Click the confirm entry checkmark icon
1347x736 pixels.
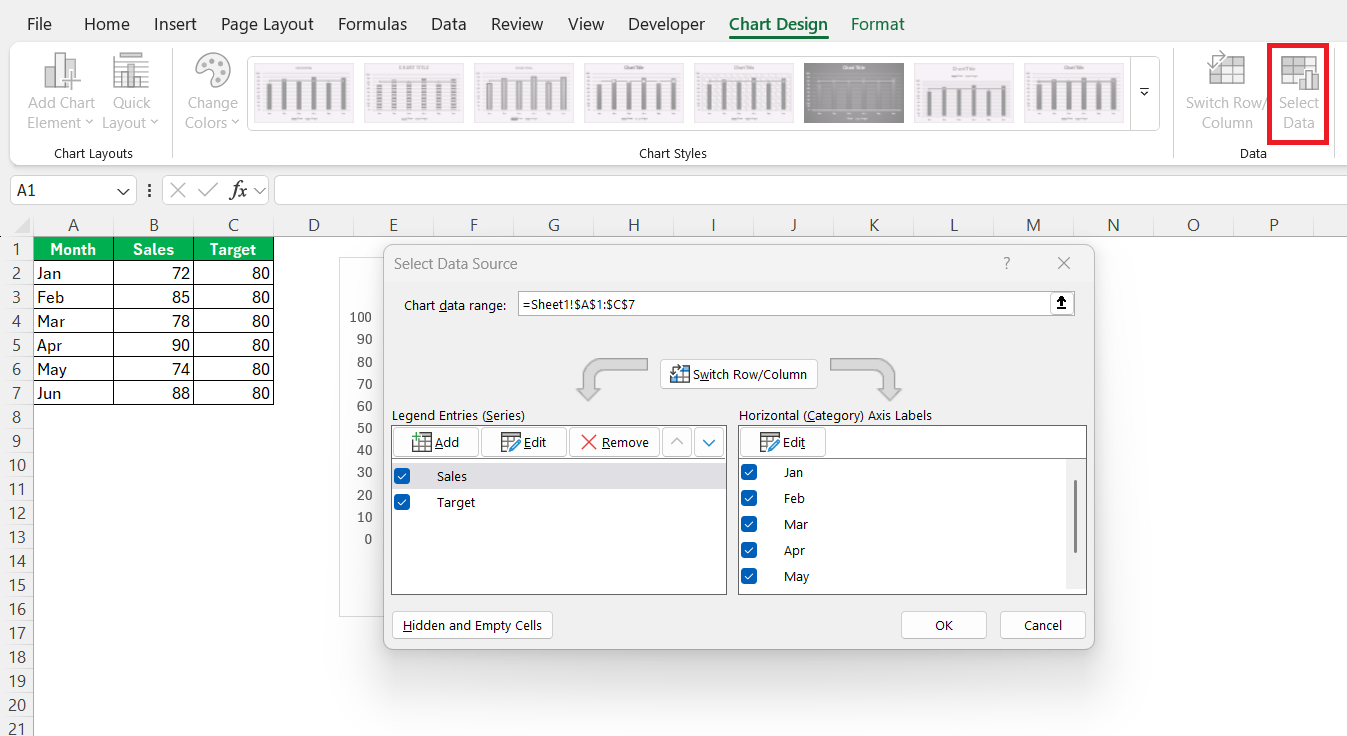pos(208,190)
